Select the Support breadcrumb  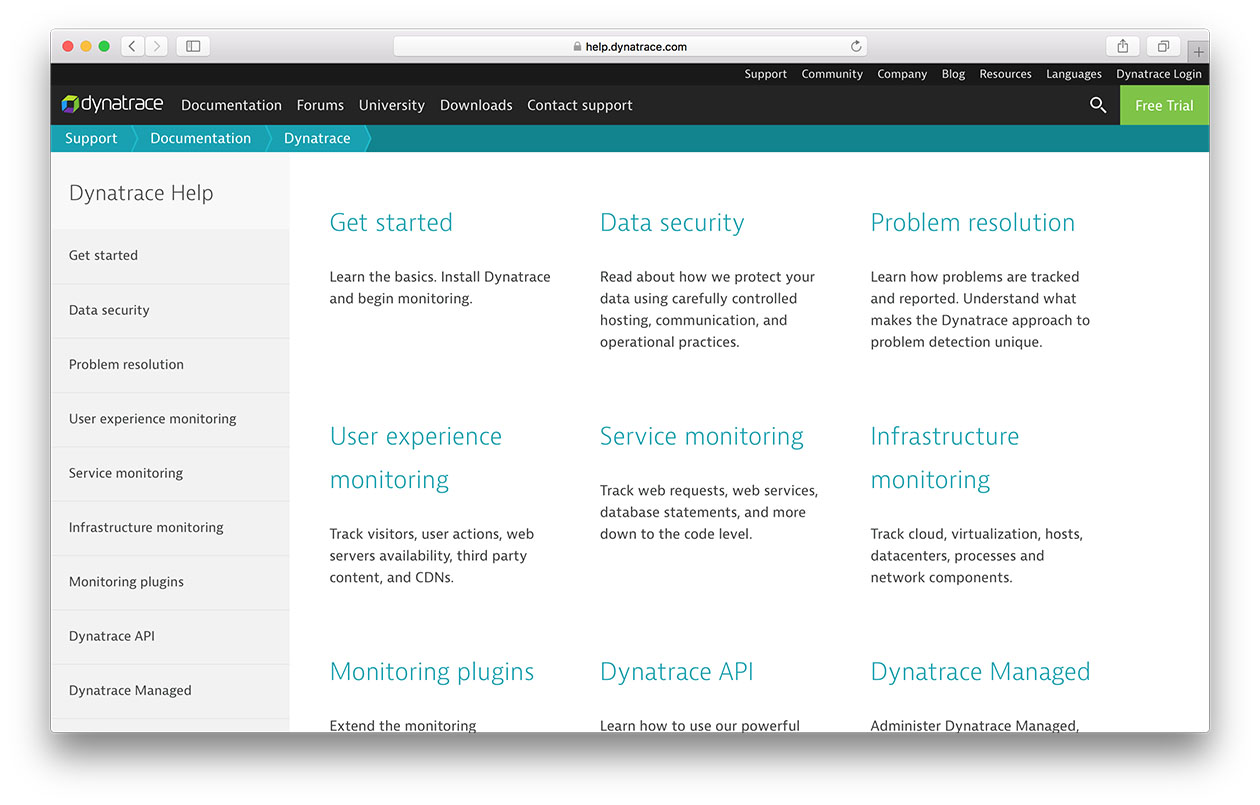click(91, 138)
